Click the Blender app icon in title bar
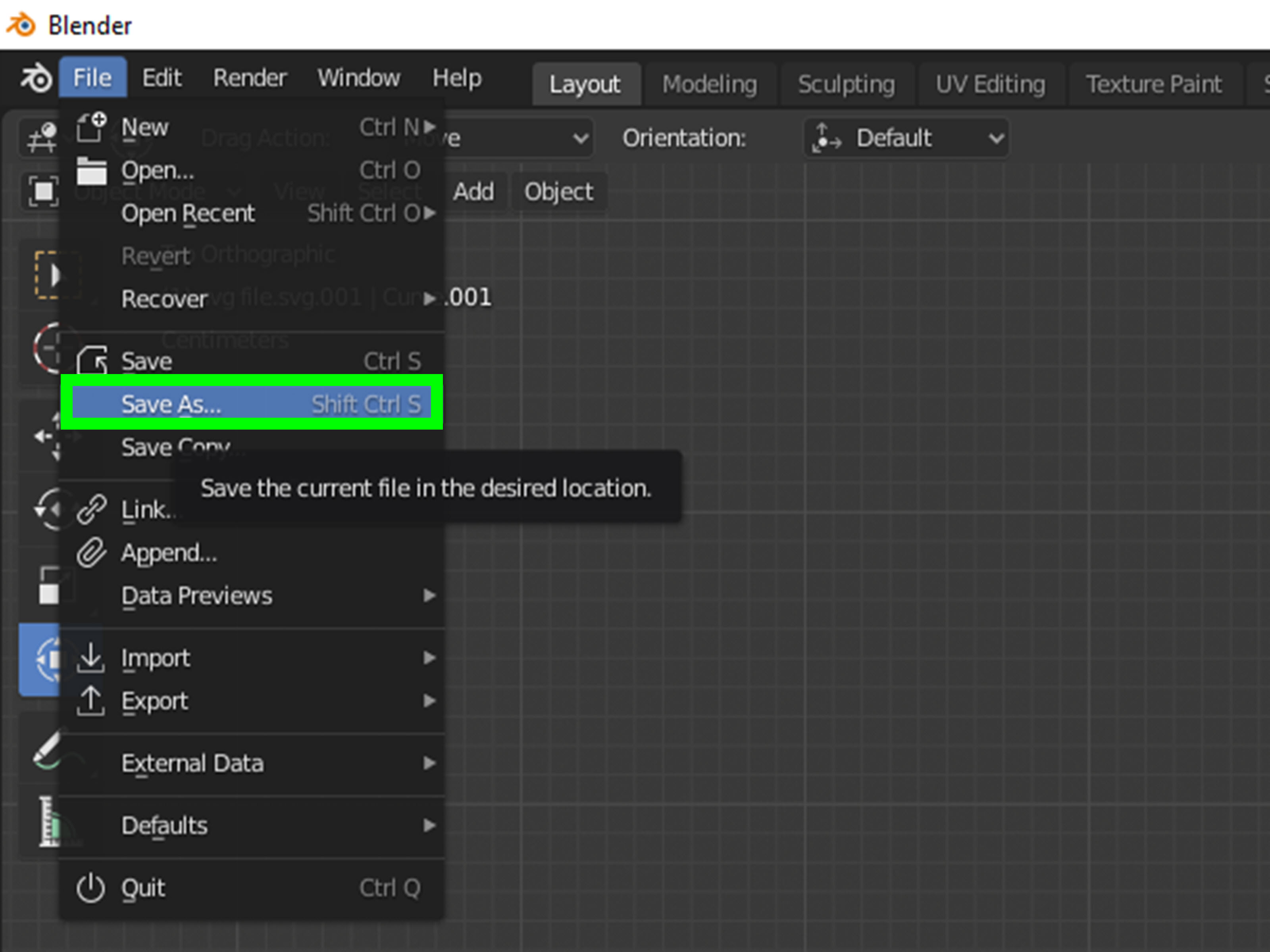 pos(21,25)
